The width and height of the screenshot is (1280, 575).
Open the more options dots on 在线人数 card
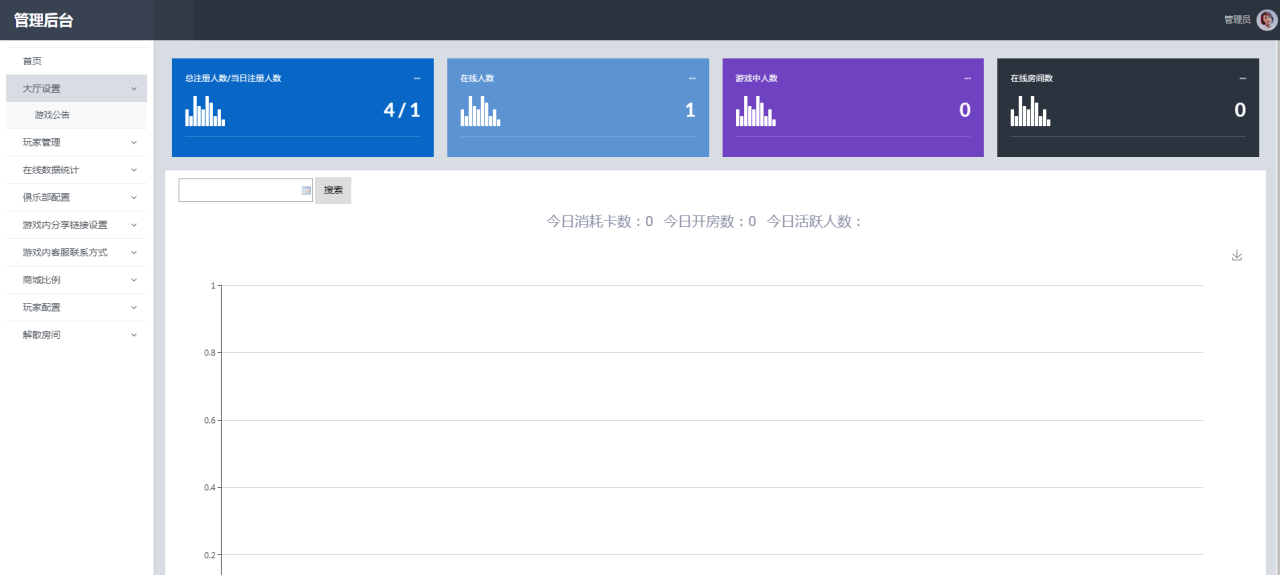pyautogui.click(x=692, y=78)
